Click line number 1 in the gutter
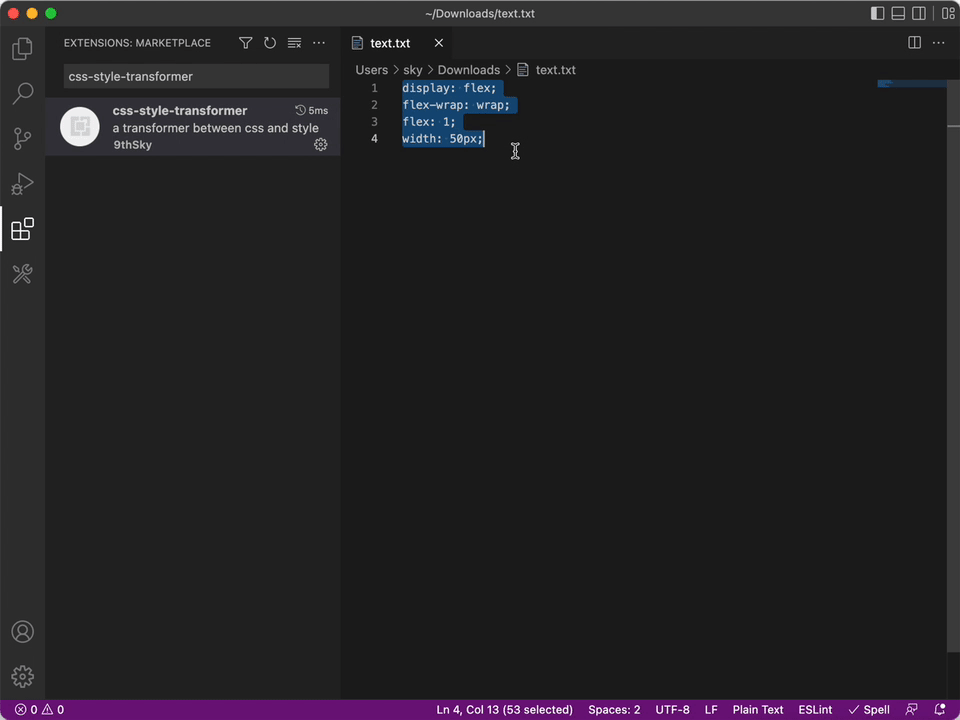The width and height of the screenshot is (960, 720). click(374, 88)
